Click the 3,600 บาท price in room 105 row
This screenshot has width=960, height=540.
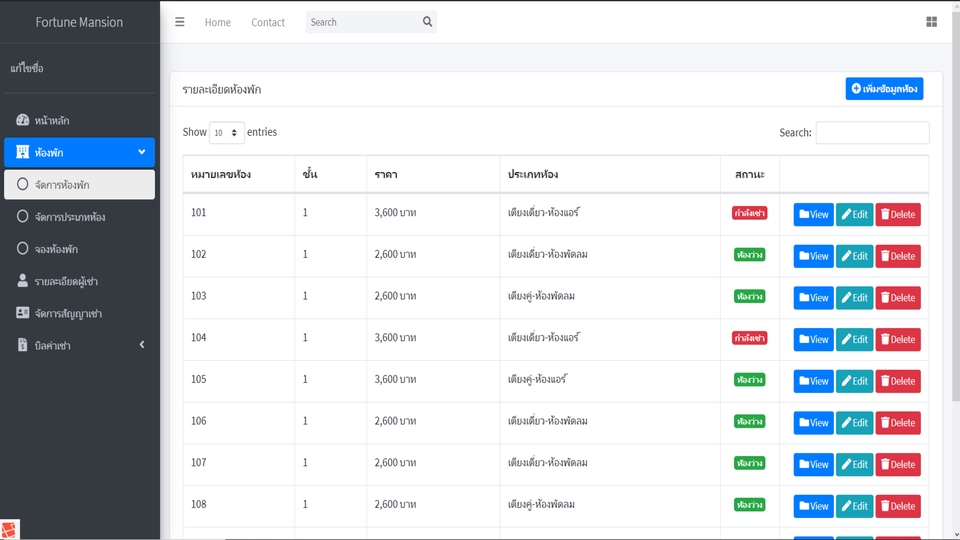coord(395,379)
